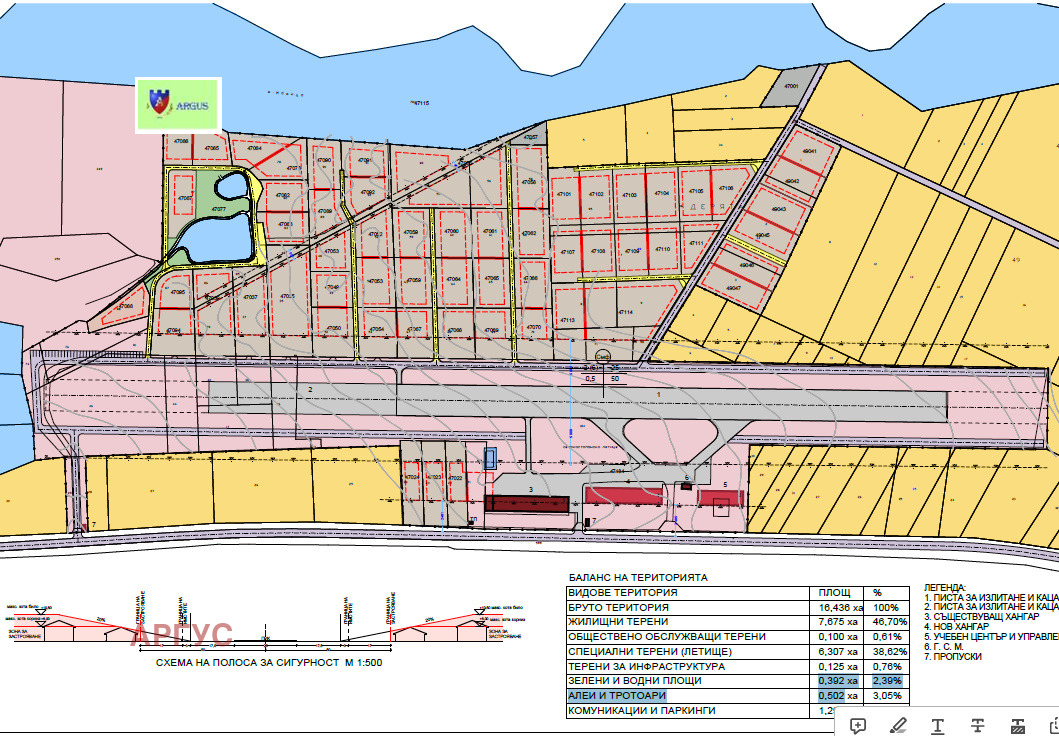Image resolution: width=1059 pixels, height=736 pixels.
Task: Choose the underline text tool
Action: tap(938, 724)
